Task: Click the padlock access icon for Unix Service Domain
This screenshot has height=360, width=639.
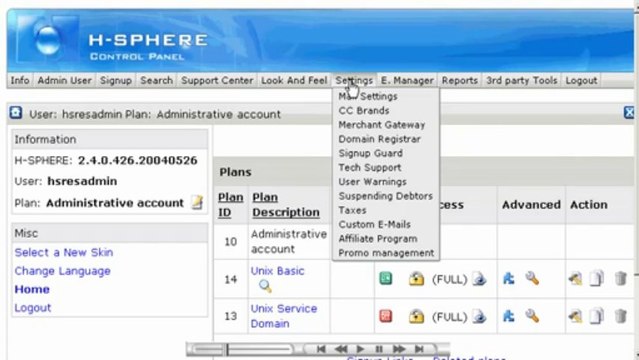Action: 416,316
